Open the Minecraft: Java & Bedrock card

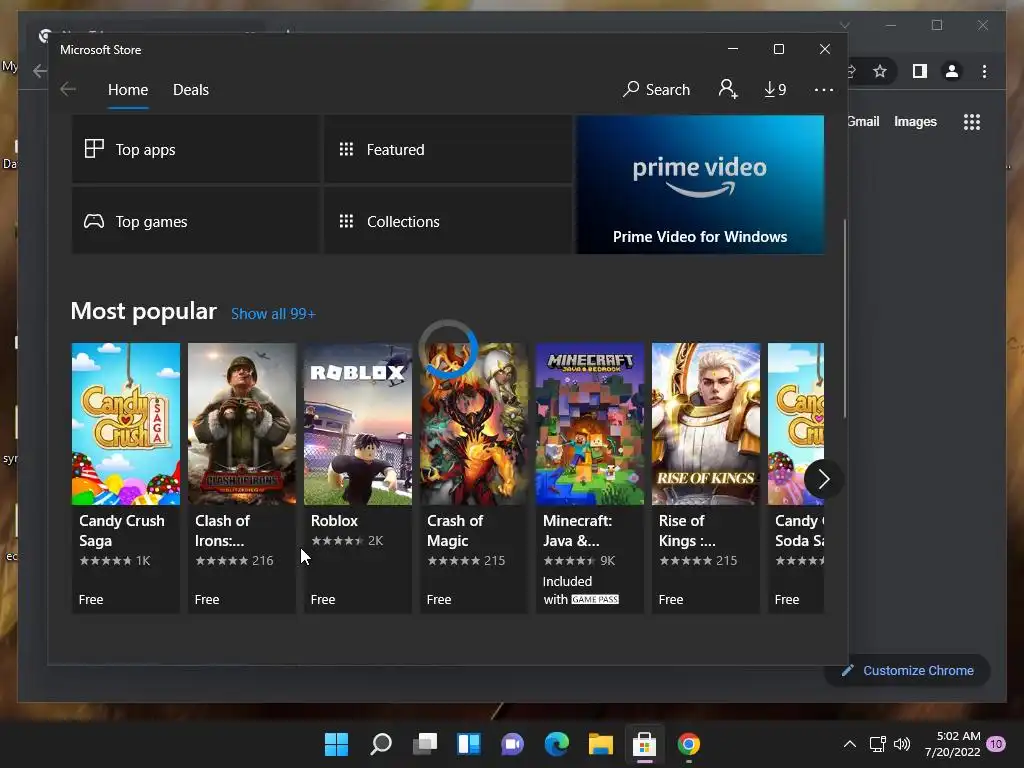[x=590, y=477]
